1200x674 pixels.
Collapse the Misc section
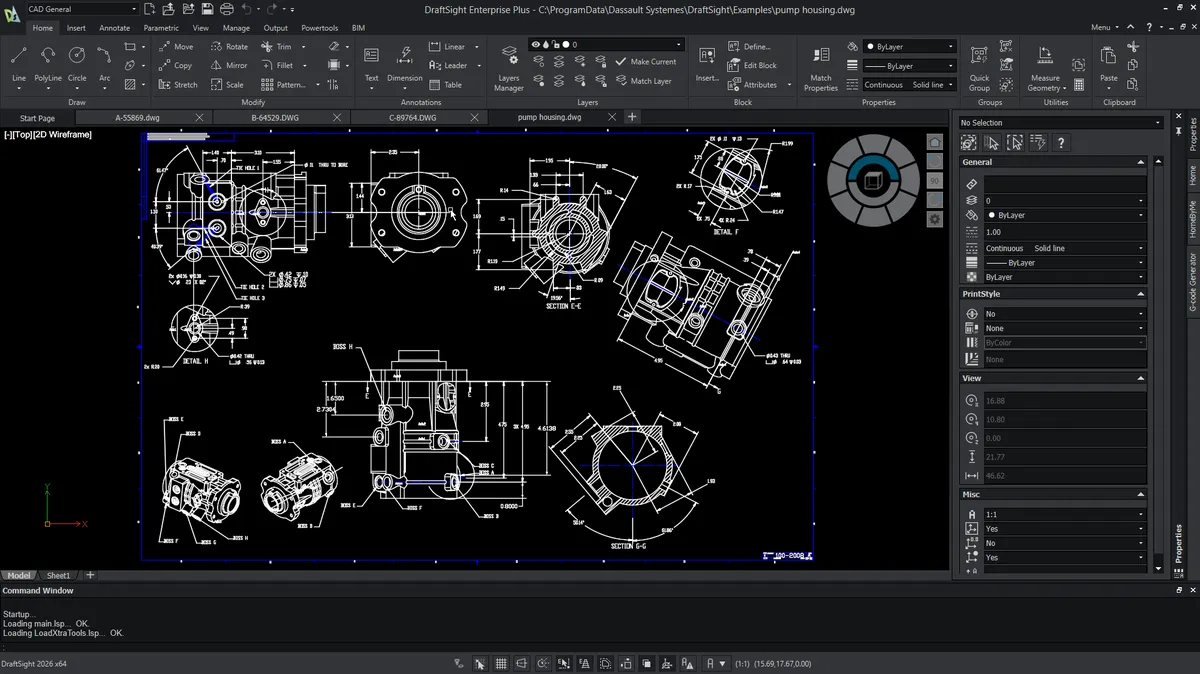click(1140, 494)
